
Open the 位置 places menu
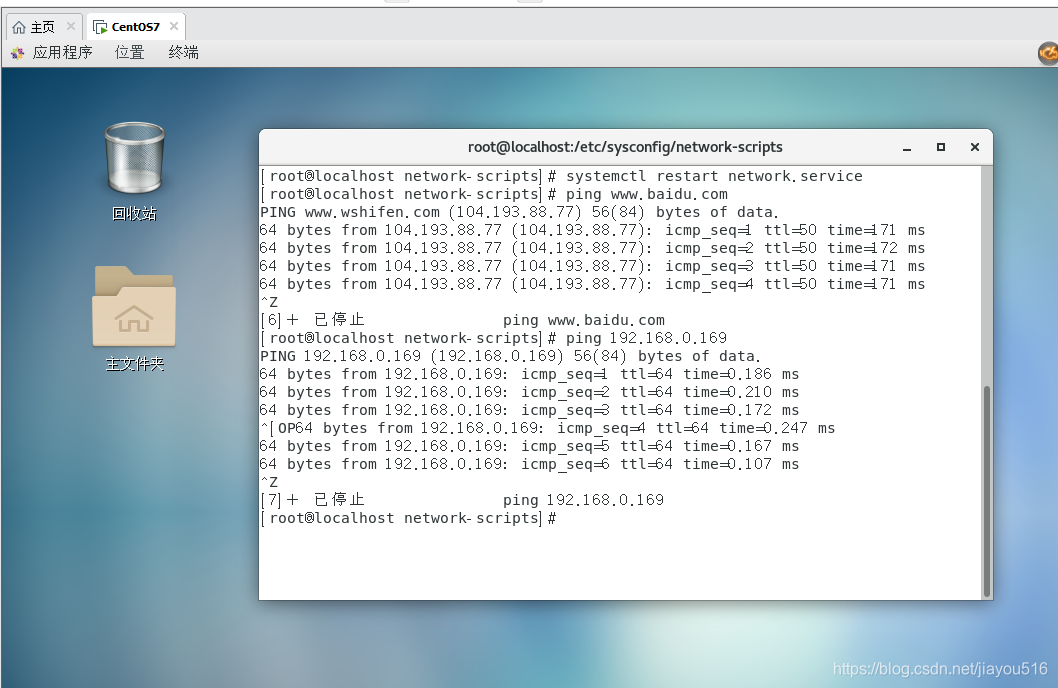pyautogui.click(x=130, y=53)
